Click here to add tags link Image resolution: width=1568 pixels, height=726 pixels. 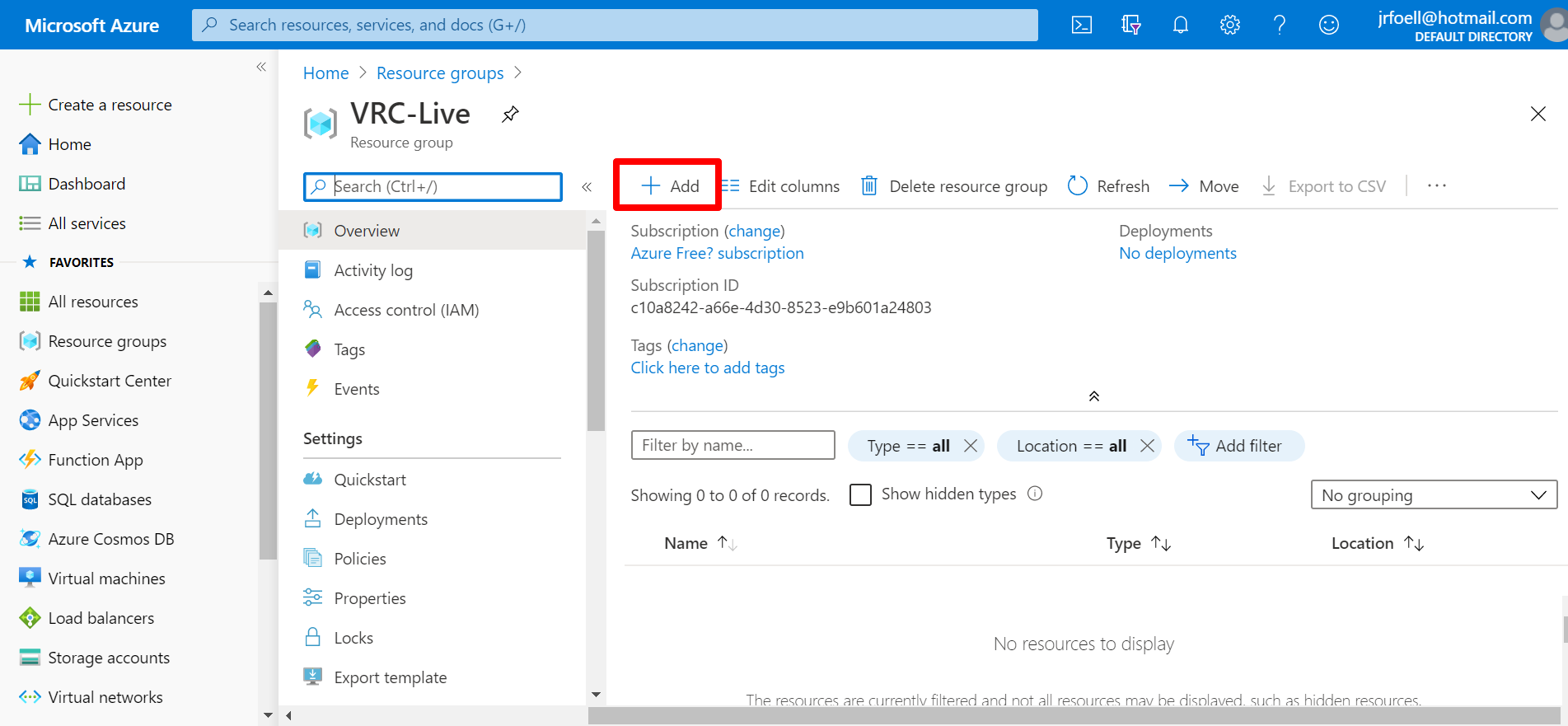click(x=708, y=368)
